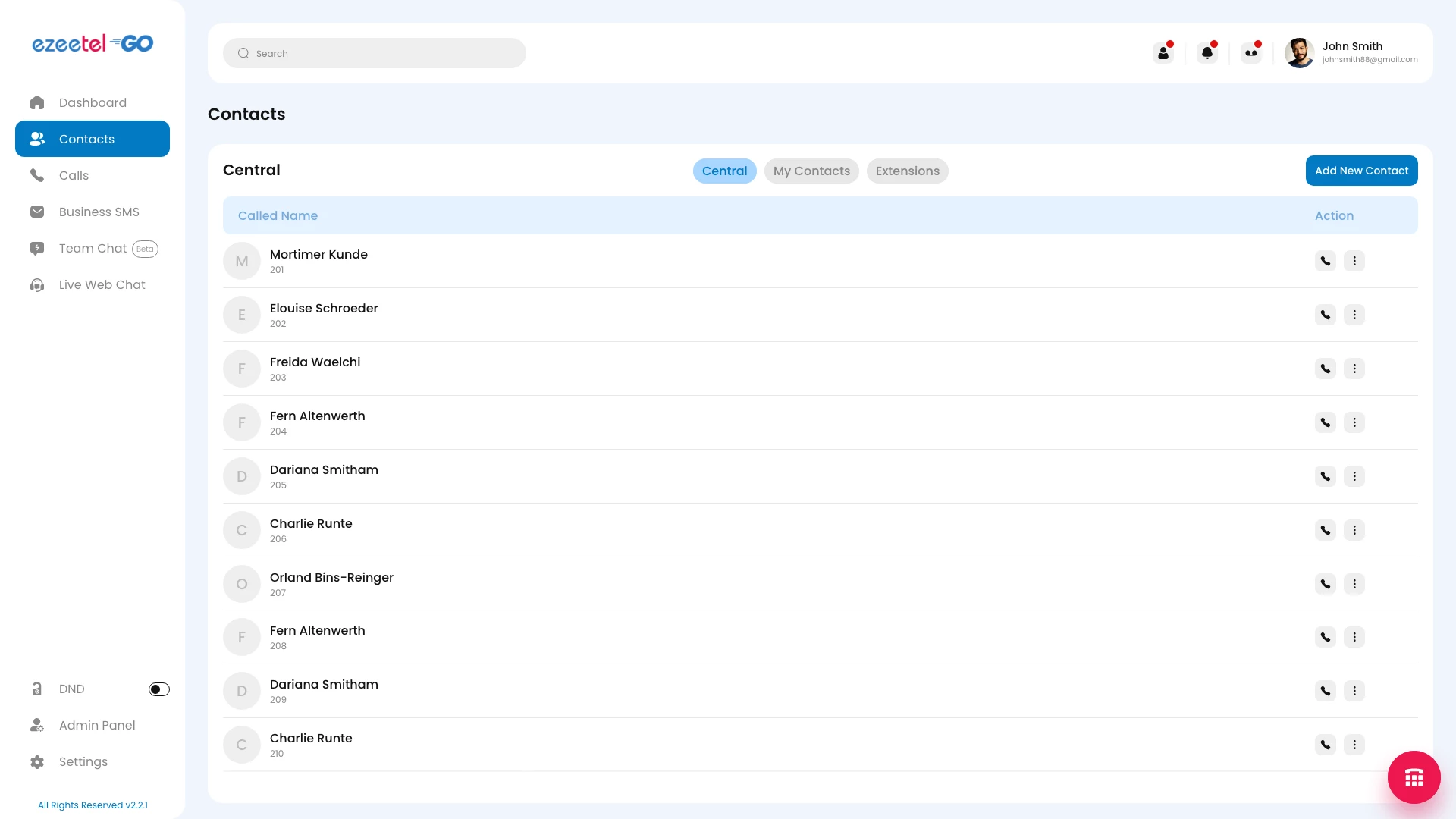Viewport: 1456px width, 819px height.
Task: Launch Live Web Chat
Action: click(102, 284)
